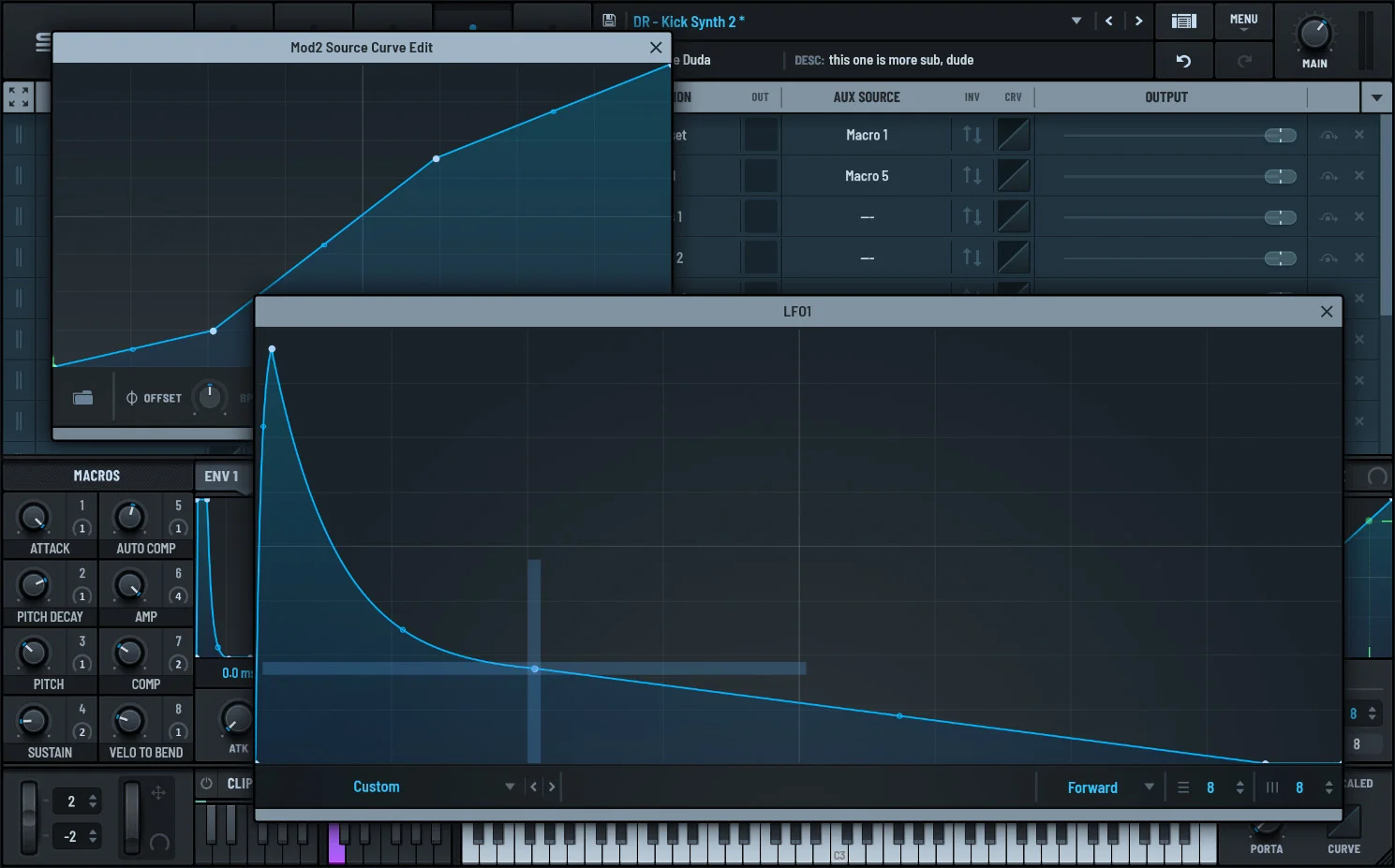Redo the last undone change
This screenshot has width=1395, height=868.
click(1244, 61)
